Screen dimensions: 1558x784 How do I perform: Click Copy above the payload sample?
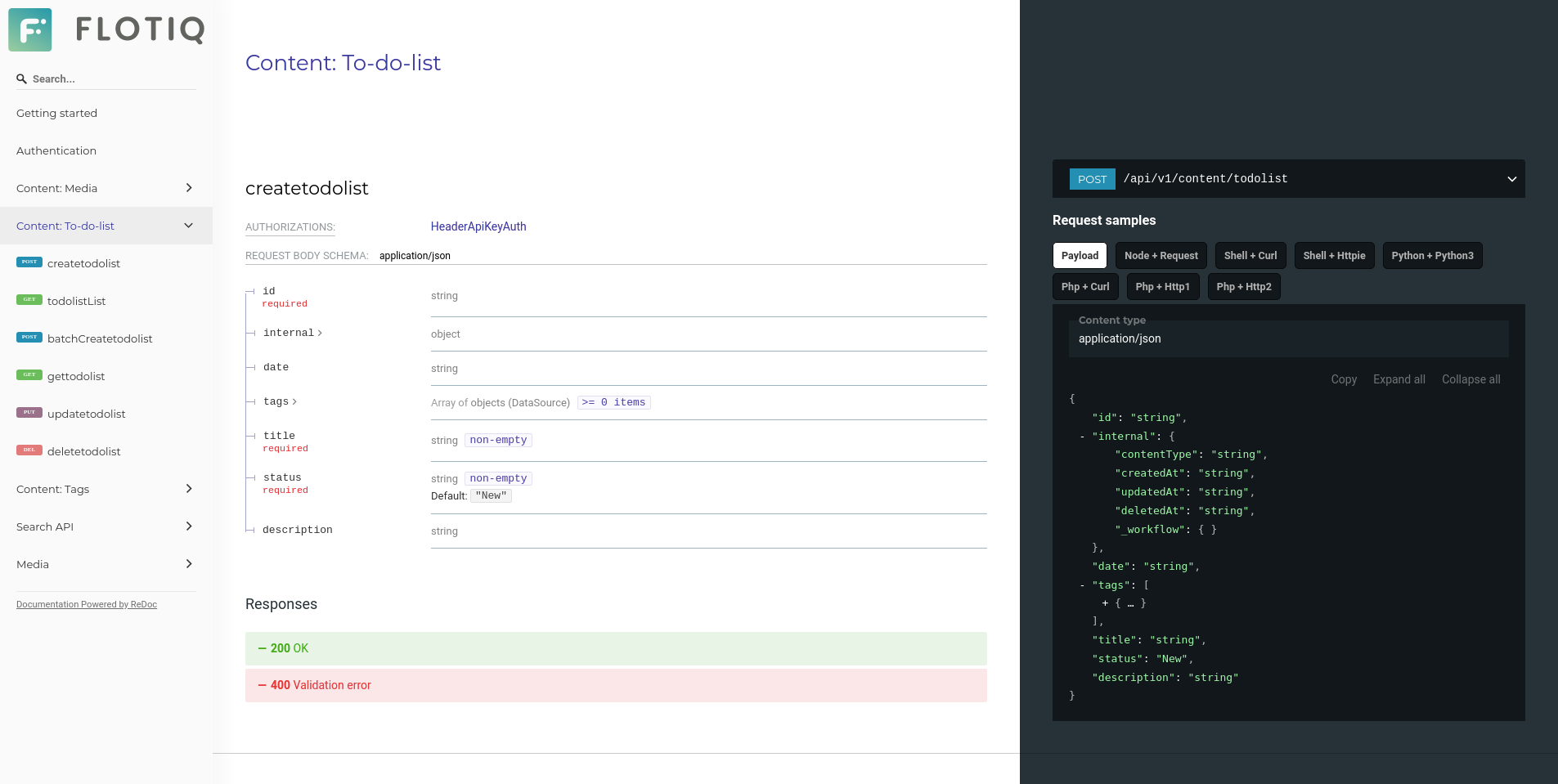(x=1344, y=379)
